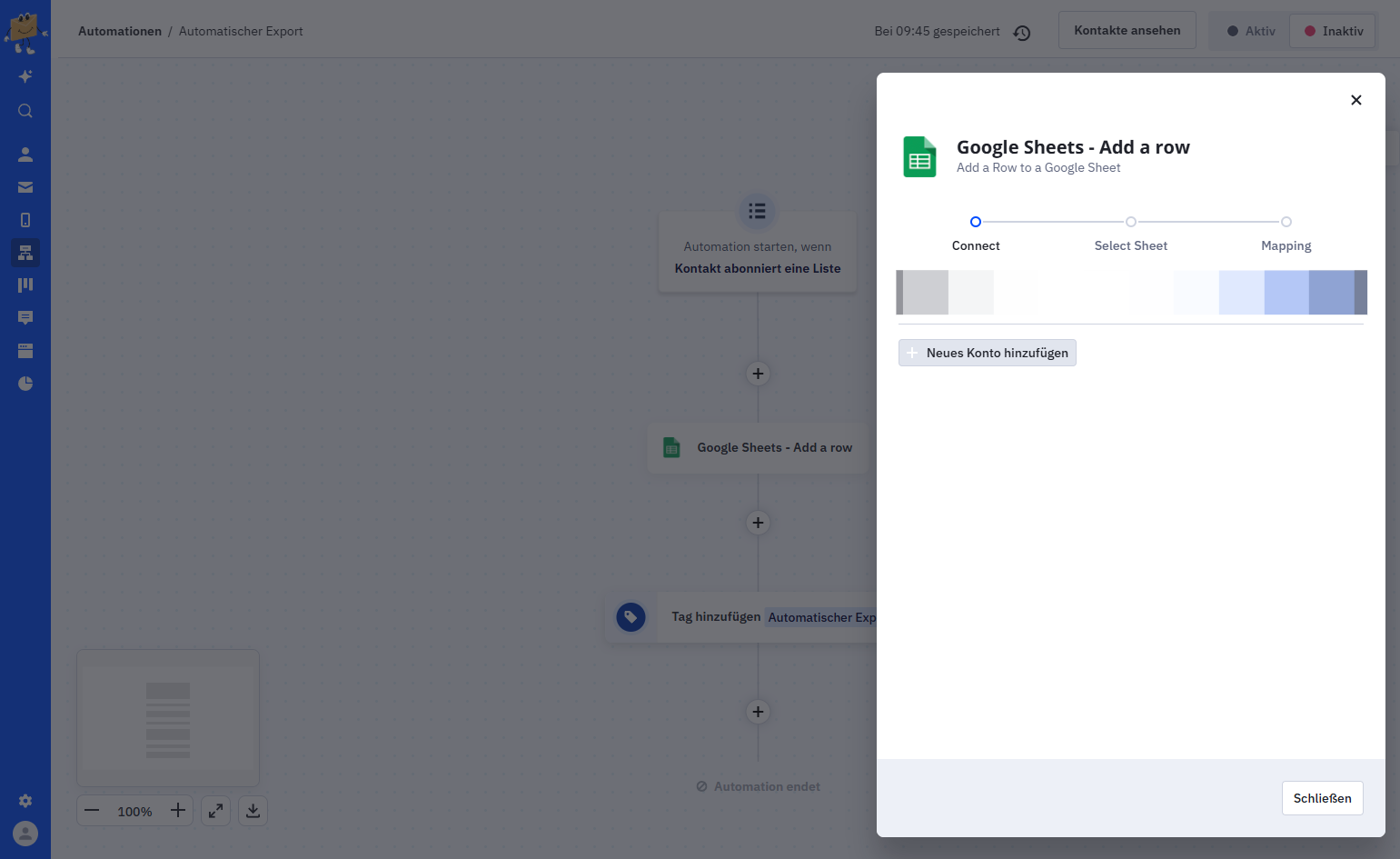Open the Settings gear icon in the sidebar

coord(25,801)
